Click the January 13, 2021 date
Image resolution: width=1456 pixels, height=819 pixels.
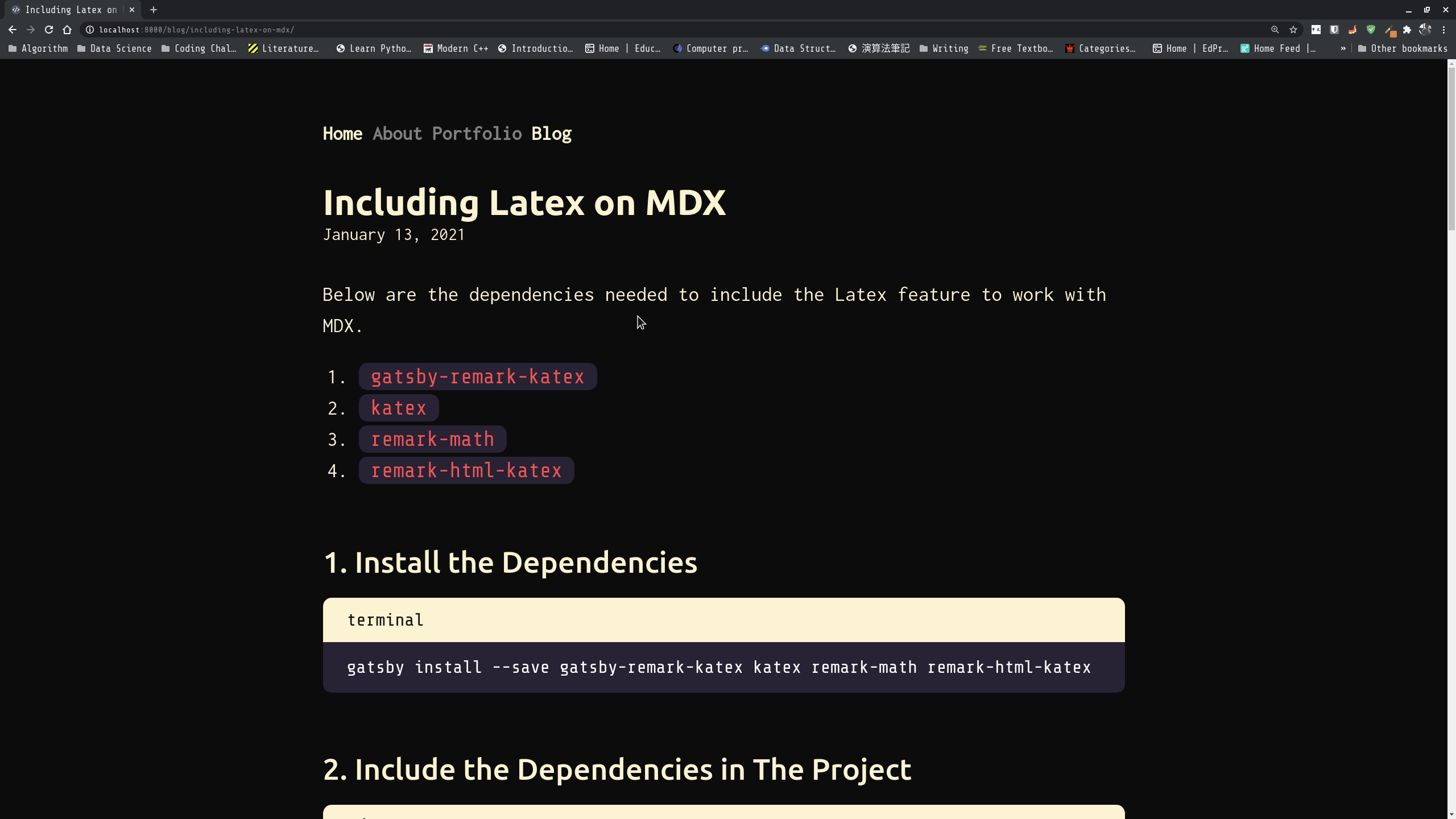pyautogui.click(x=394, y=235)
